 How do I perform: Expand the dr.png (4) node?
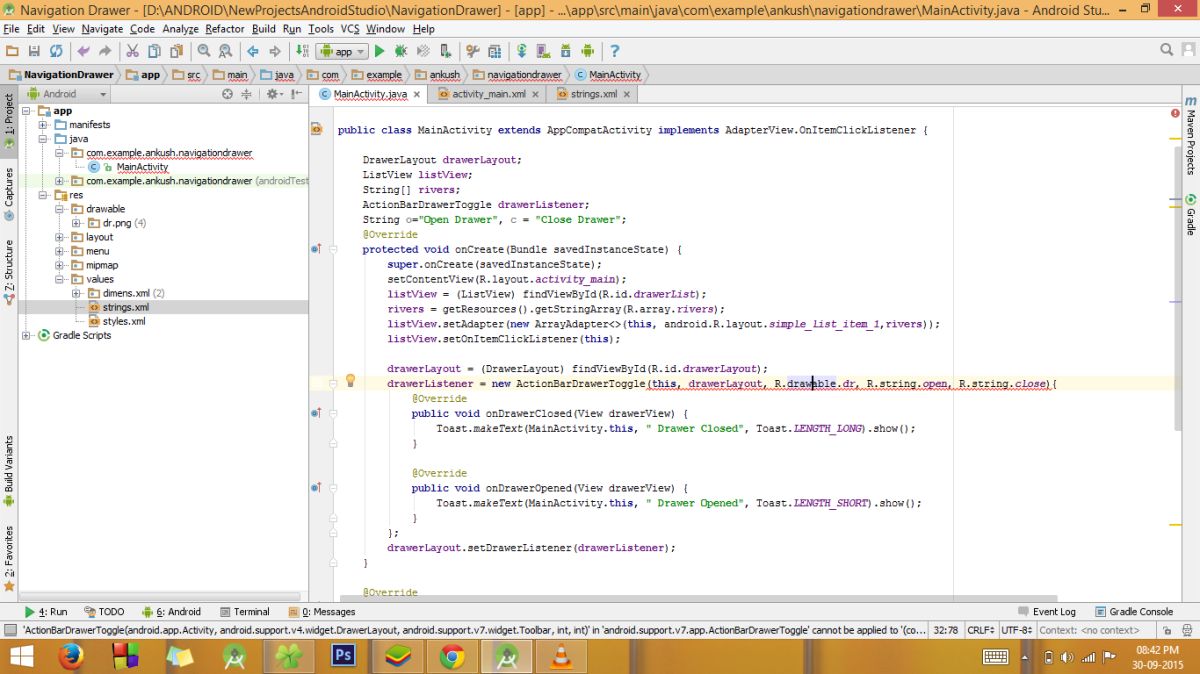(77, 223)
